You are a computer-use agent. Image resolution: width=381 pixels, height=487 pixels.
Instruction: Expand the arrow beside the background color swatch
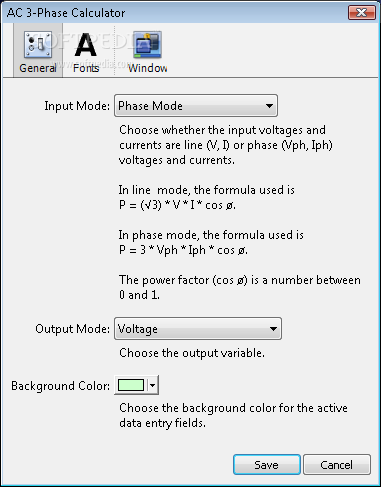153,385
